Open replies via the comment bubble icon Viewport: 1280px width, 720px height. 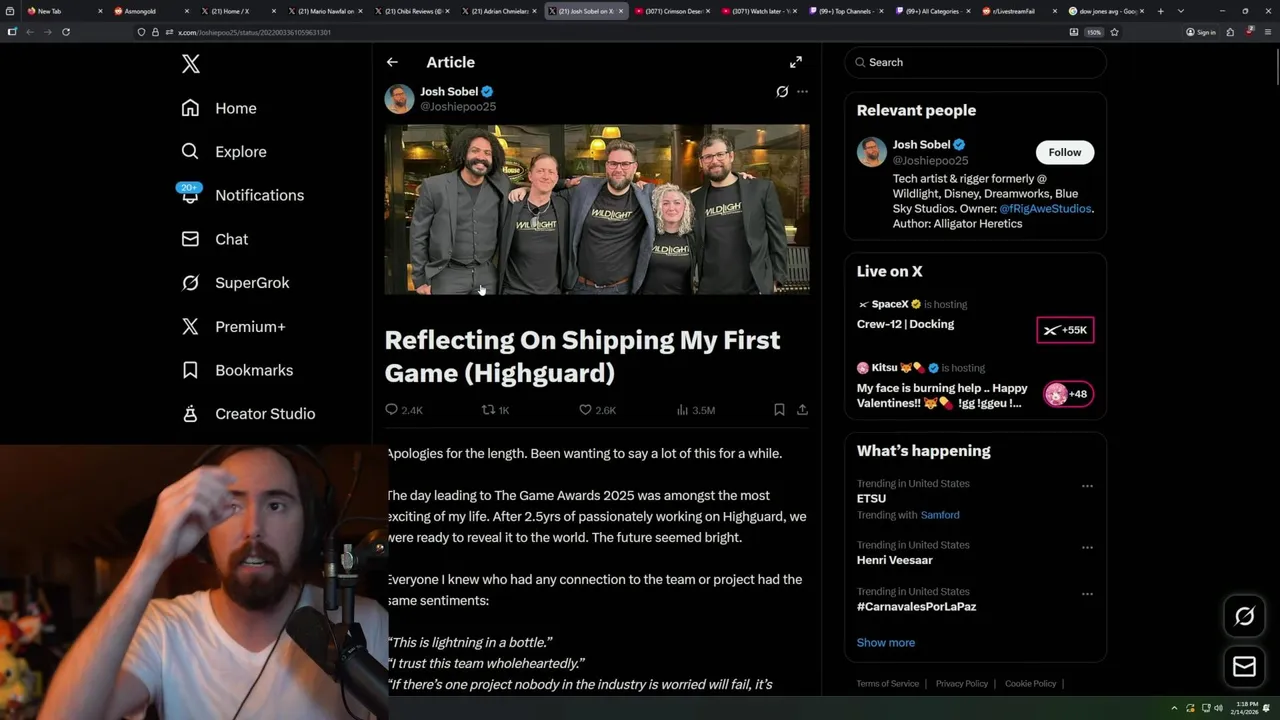[x=391, y=410]
